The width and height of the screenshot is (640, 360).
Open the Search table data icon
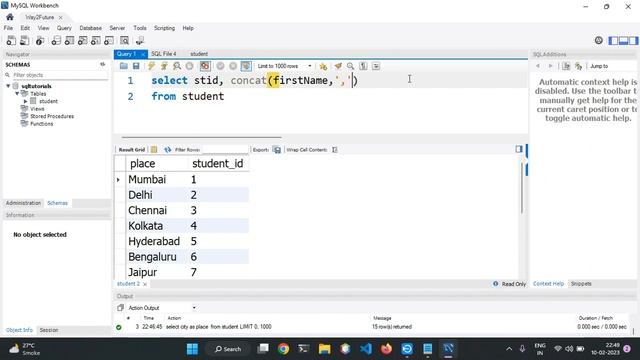tap(124, 40)
